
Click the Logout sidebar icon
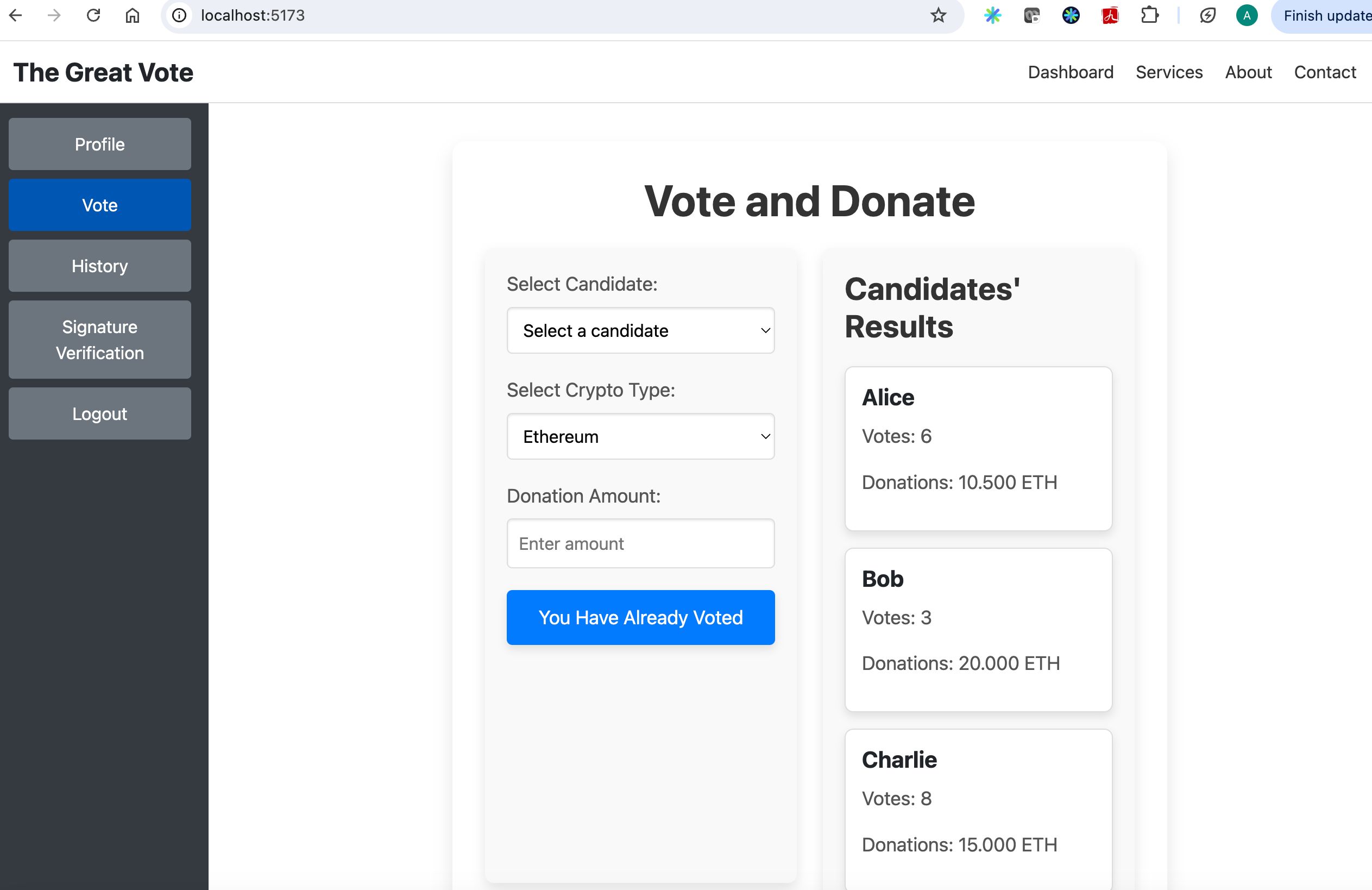tap(100, 413)
